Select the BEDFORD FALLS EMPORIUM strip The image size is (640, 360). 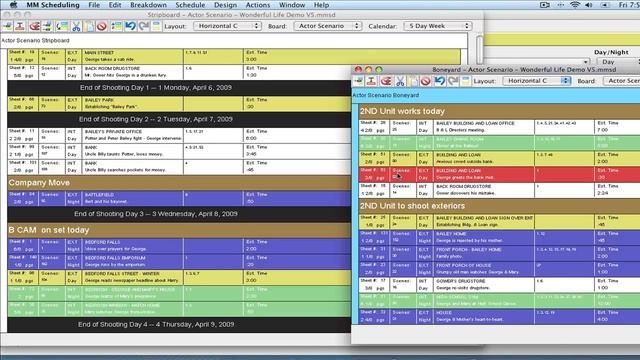pyautogui.click(x=179, y=261)
